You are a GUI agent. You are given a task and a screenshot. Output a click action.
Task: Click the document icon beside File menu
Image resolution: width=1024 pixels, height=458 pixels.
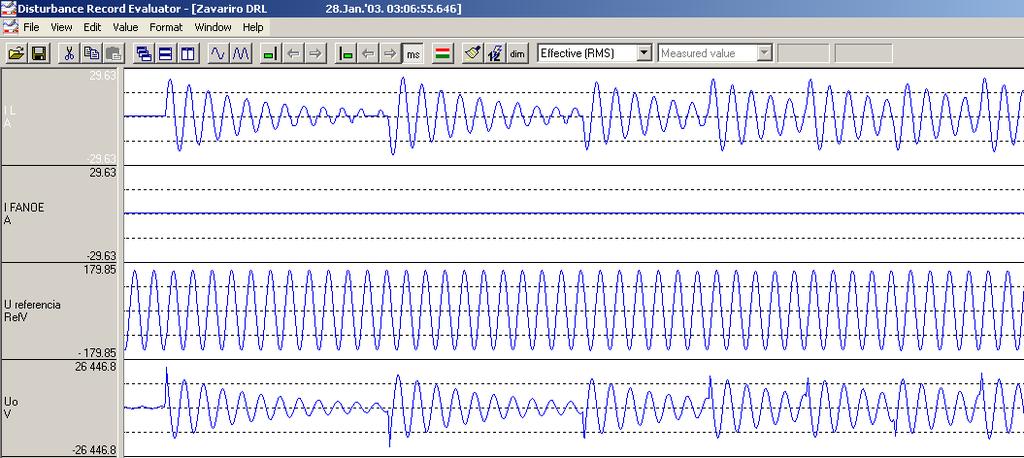click(10, 27)
